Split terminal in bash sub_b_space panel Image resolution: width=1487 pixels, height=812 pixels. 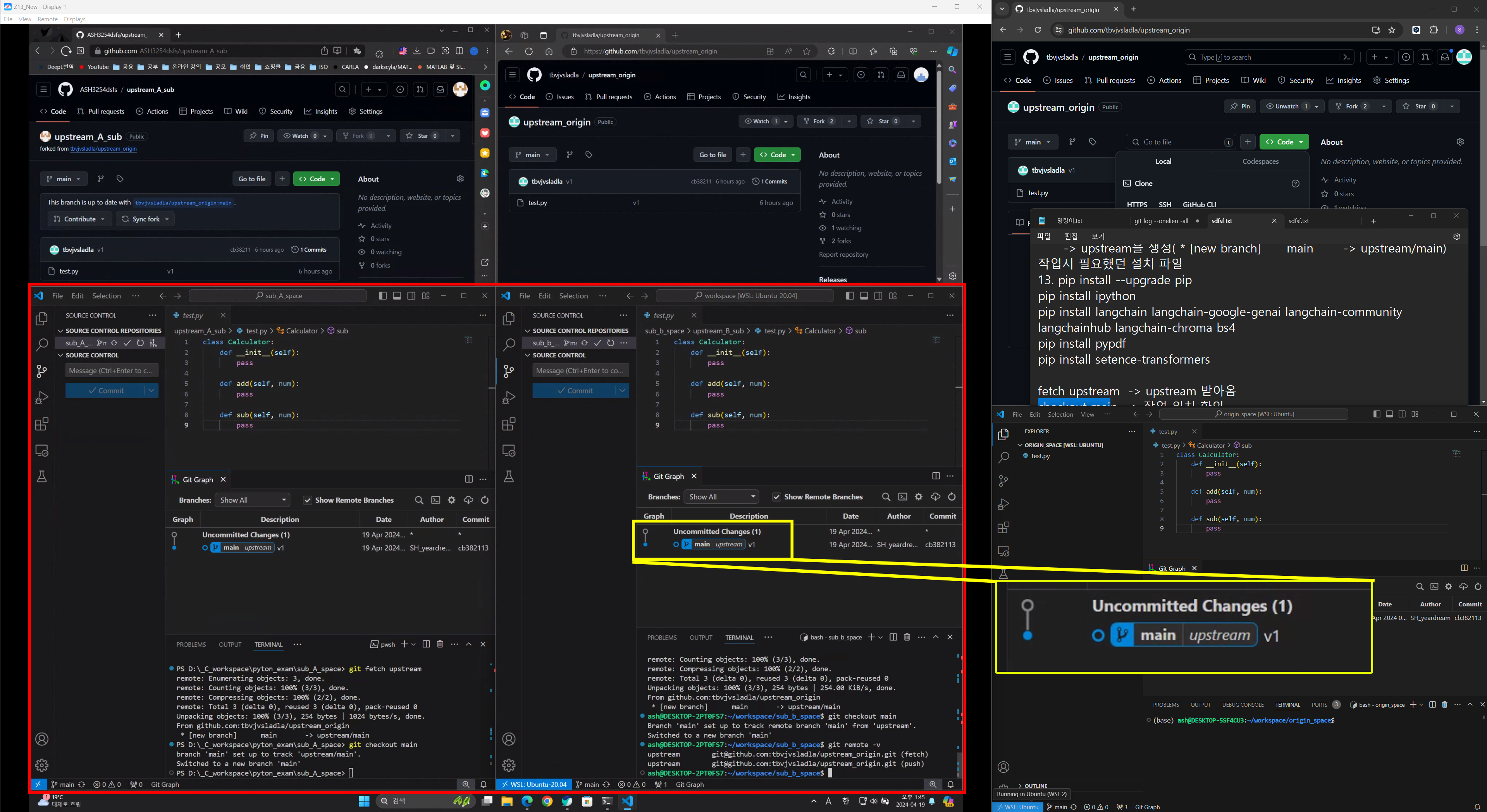pyautogui.click(x=893, y=637)
